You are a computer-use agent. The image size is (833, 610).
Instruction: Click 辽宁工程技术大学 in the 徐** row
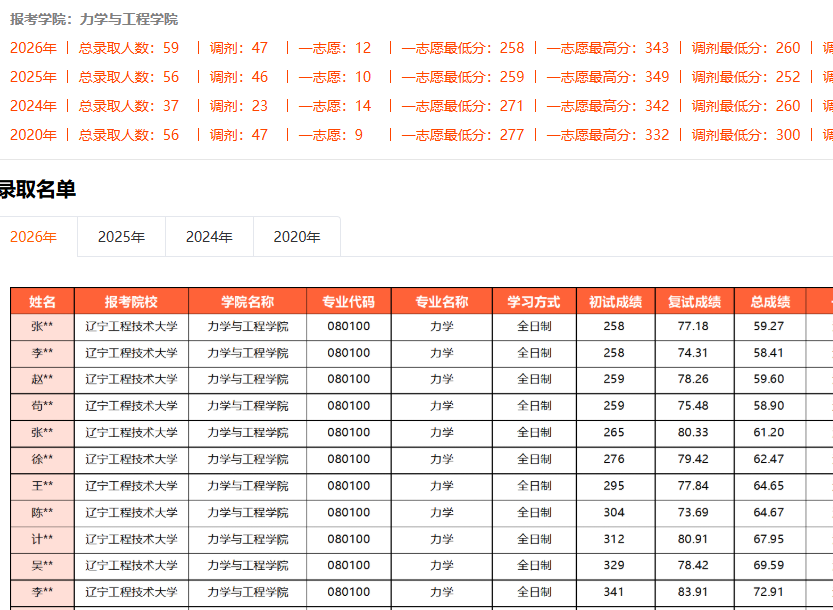[131, 459]
